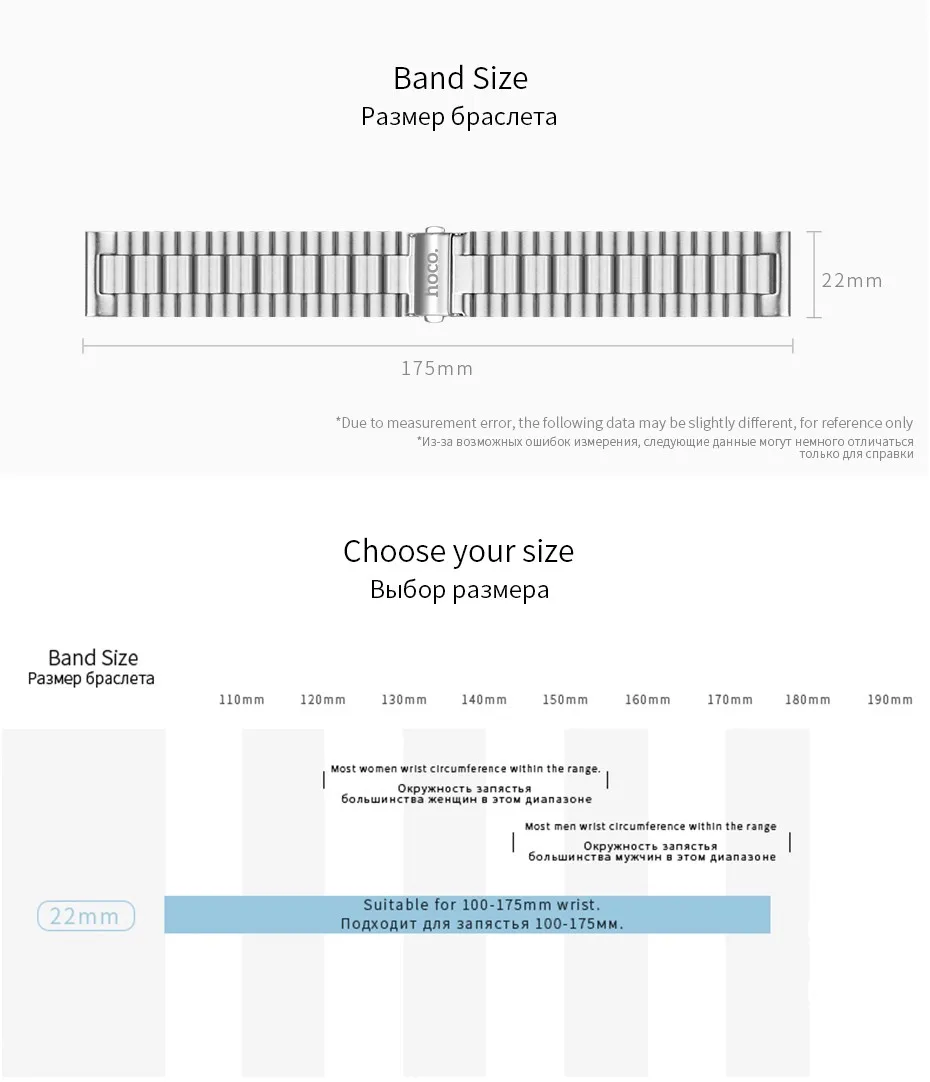930x1082 pixels.
Task: Click the 22mm size pill button
Action: [x=86, y=916]
